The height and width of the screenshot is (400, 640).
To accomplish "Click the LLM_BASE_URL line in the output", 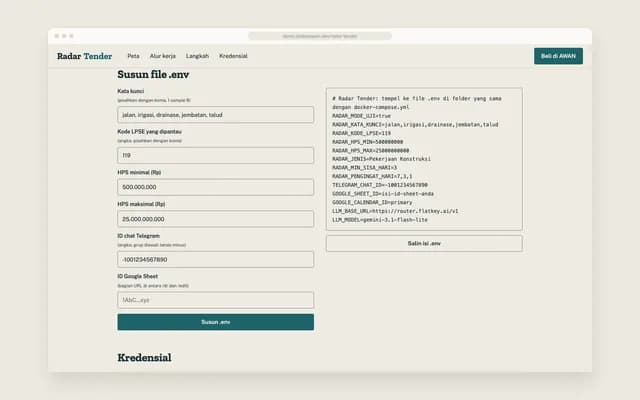I will [395, 211].
